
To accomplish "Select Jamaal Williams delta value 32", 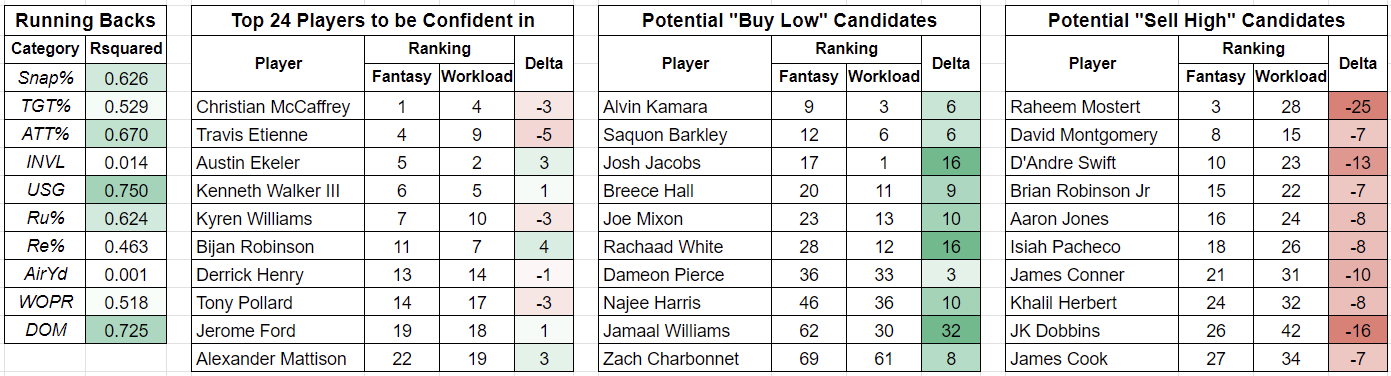I will [x=951, y=331].
